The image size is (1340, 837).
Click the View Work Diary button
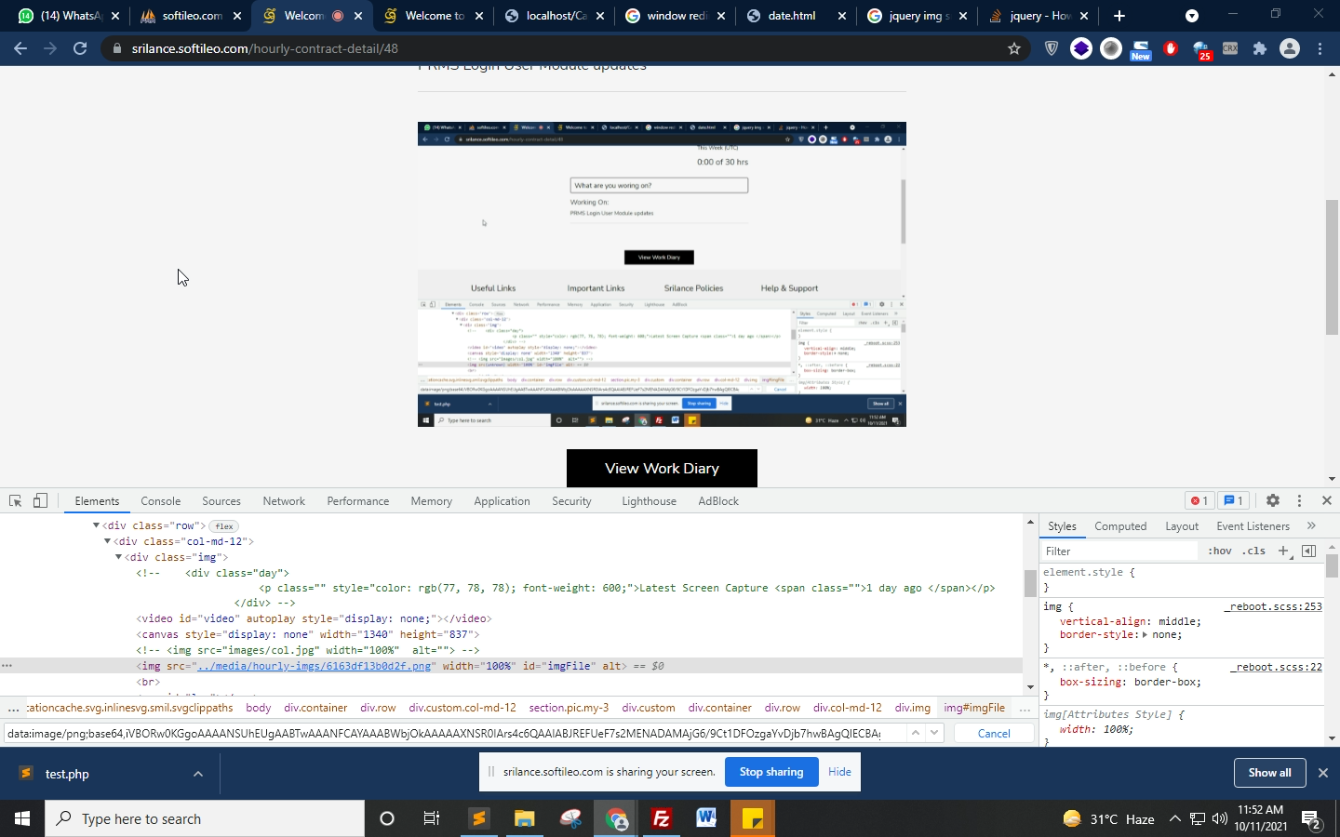661,468
